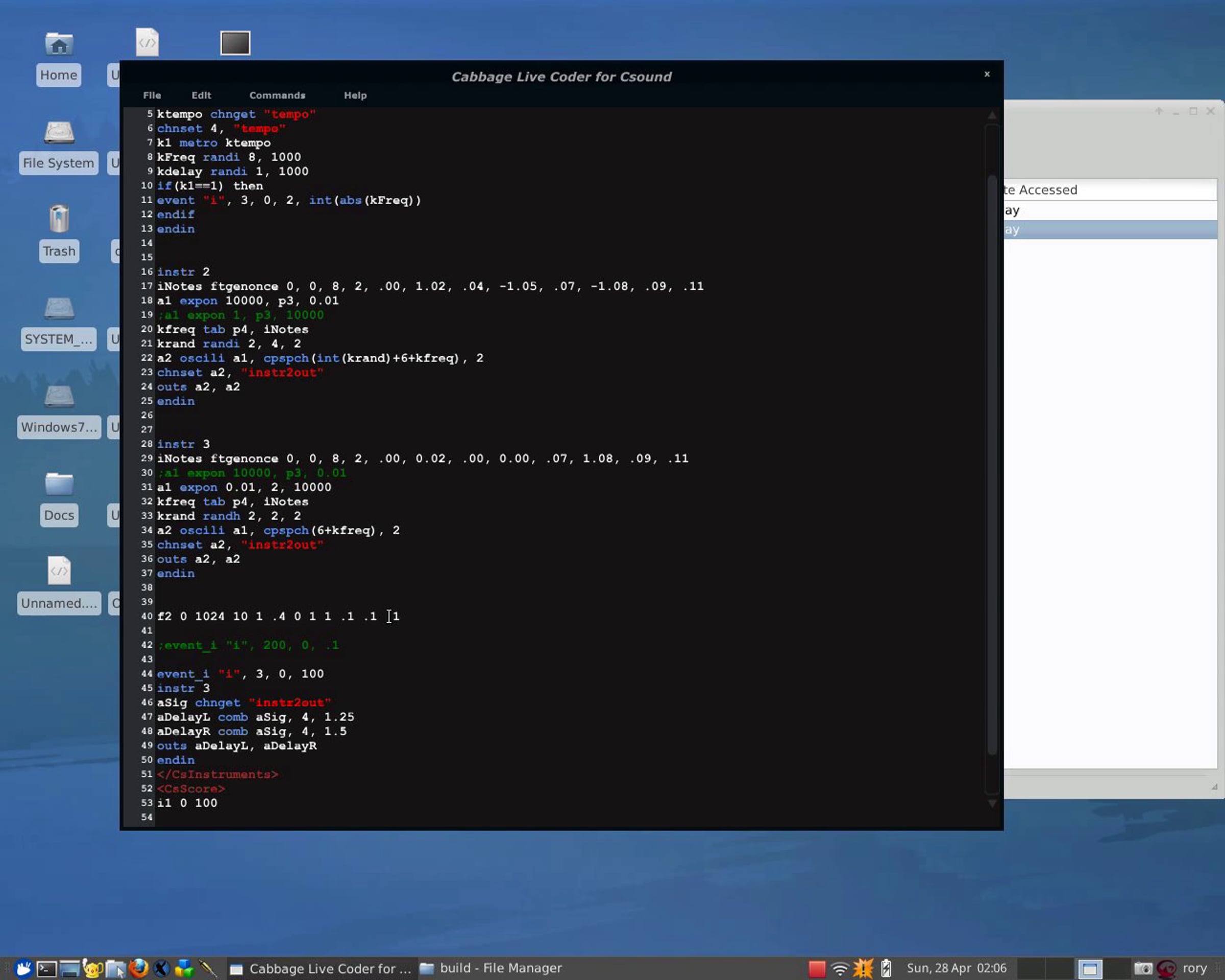Image resolution: width=1225 pixels, height=980 pixels.
Task: Click 'kFreq randi 8, 1000' on line 8
Action: [x=229, y=157]
